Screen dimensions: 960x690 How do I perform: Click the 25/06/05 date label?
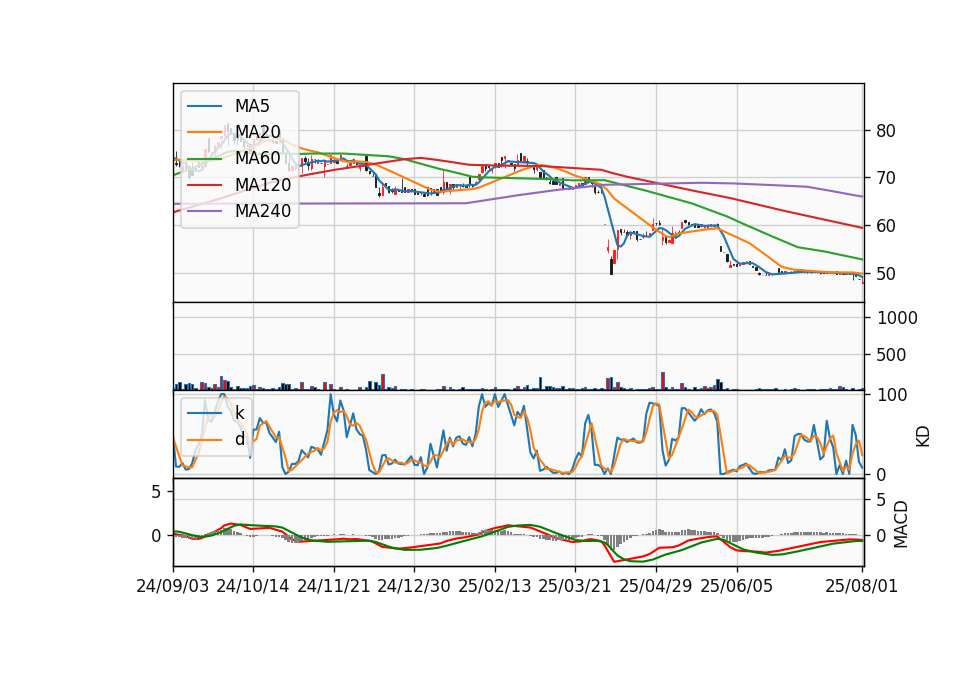pyautogui.click(x=737, y=586)
